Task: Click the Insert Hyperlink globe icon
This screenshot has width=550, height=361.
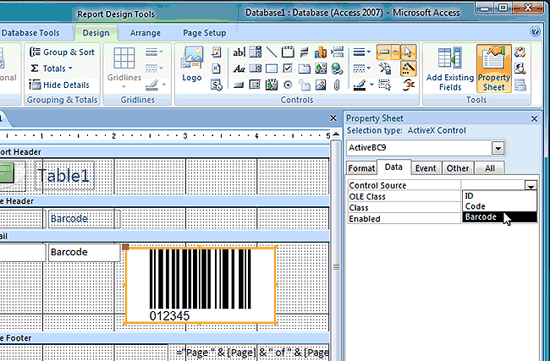Action: 337,69
